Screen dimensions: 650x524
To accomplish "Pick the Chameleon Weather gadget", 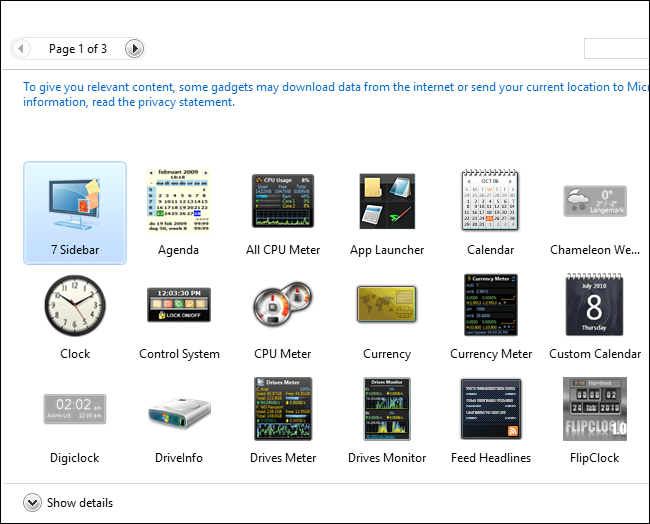I will coord(595,202).
